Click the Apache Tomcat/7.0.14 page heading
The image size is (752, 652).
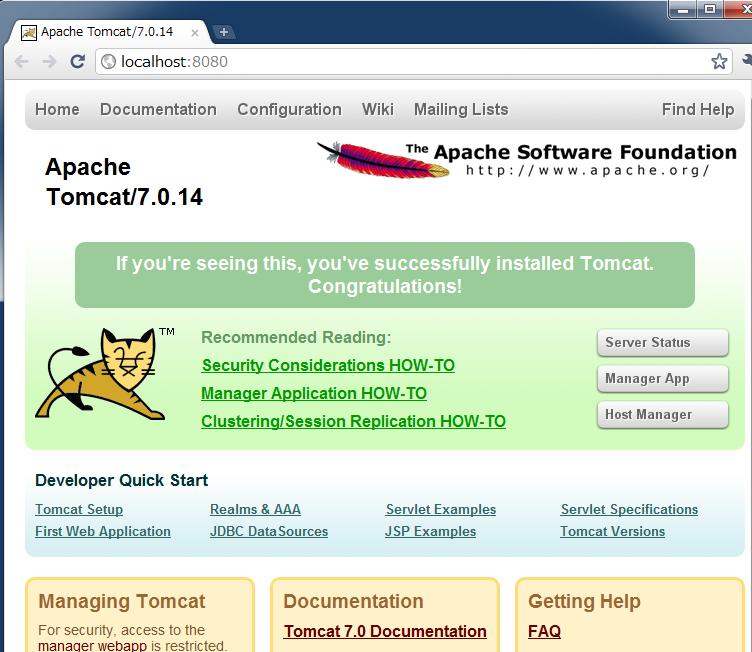point(124,182)
